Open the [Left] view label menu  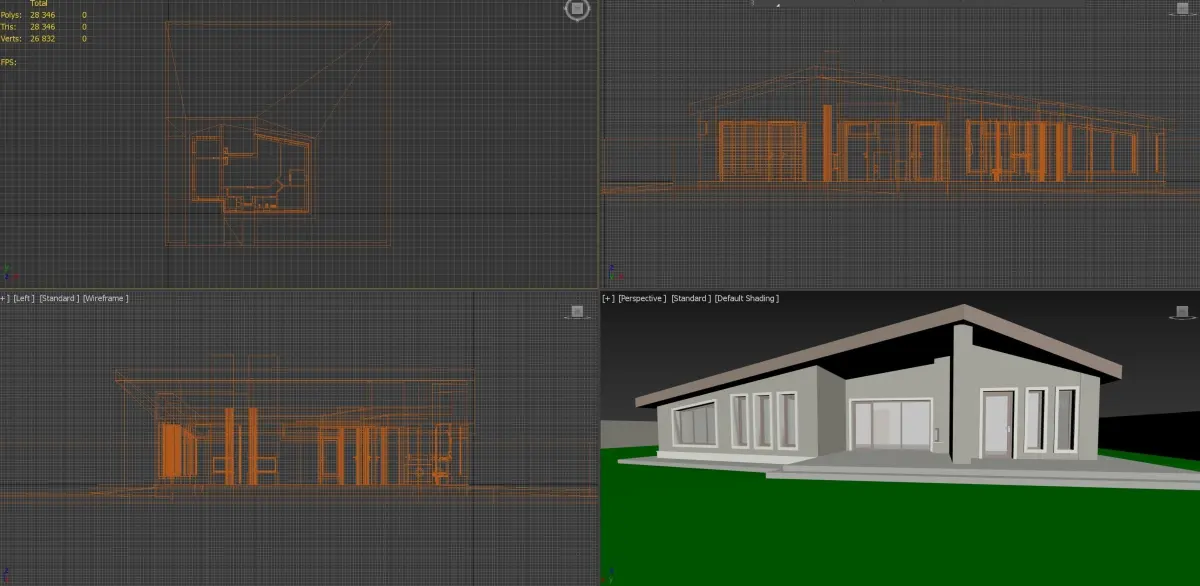click(23, 298)
